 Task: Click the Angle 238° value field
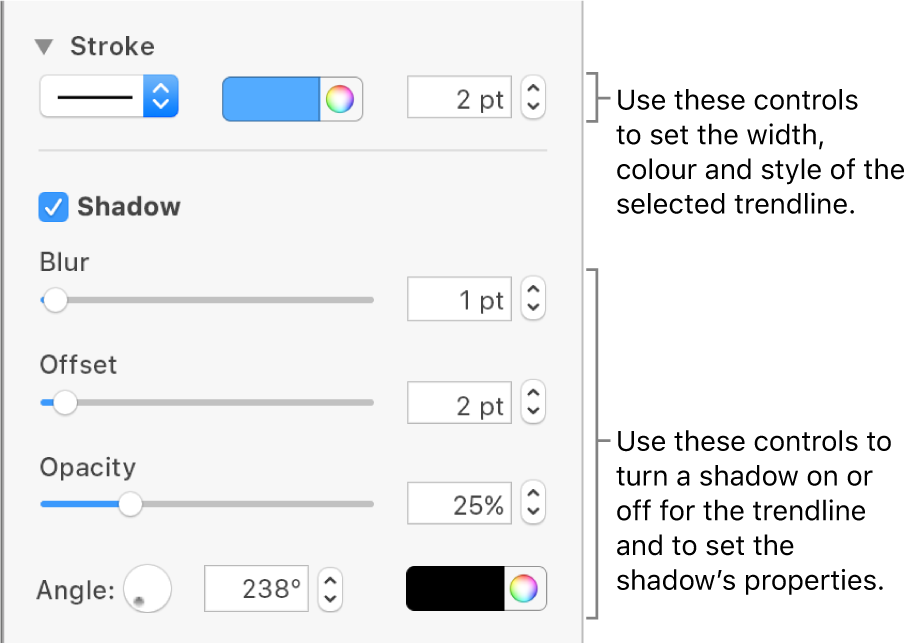pos(257,589)
